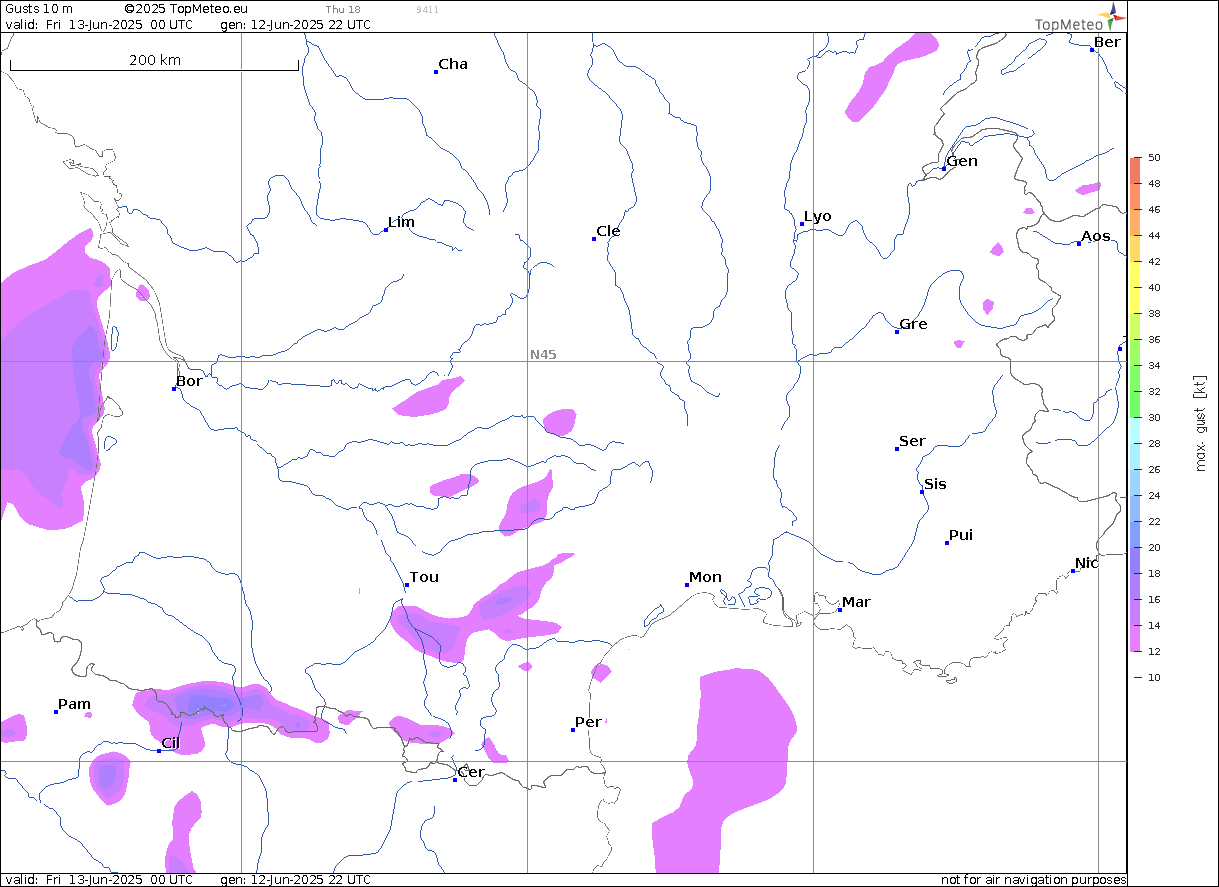Click the bottom gen 12-Jun-2025 22 UTC text
Viewport: 1219px width, 887px height.
295,880
